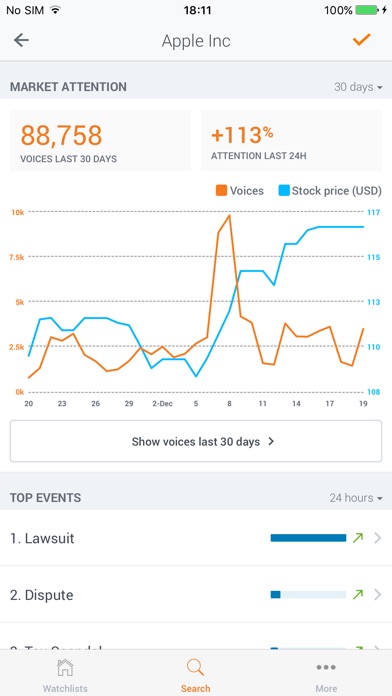
Task: Toggle the orange watchlist checkmark
Action: (361, 40)
